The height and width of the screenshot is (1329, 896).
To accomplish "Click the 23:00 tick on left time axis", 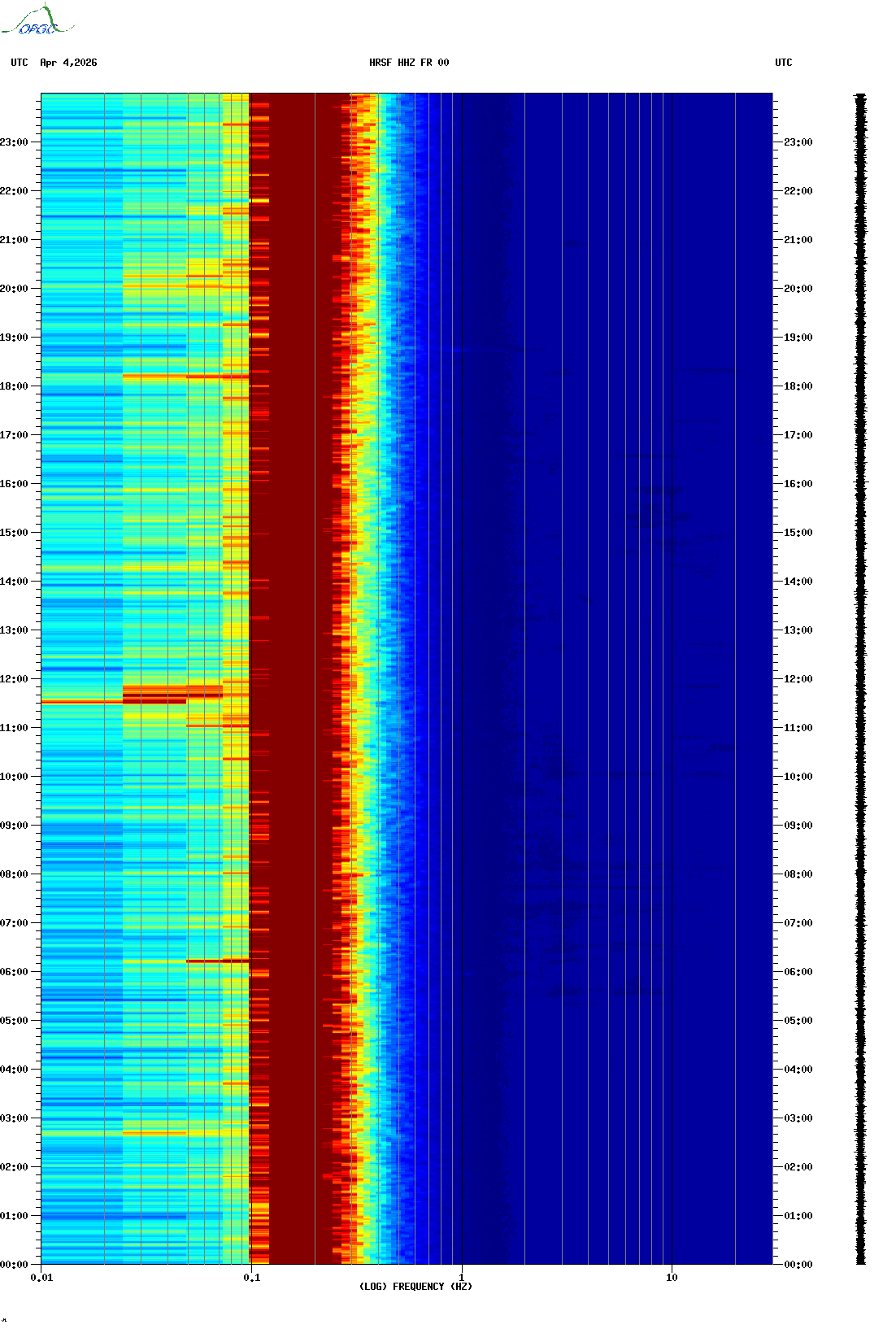I will click(x=14, y=142).
